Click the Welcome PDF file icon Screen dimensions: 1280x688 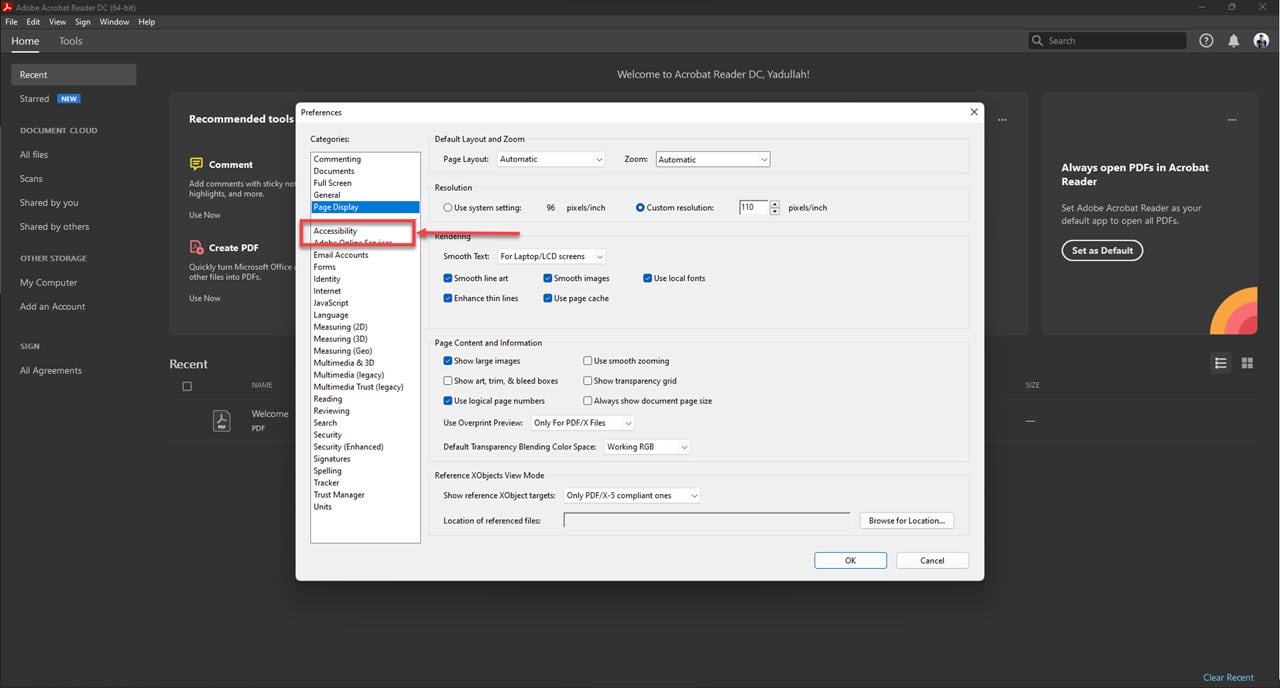[222, 420]
